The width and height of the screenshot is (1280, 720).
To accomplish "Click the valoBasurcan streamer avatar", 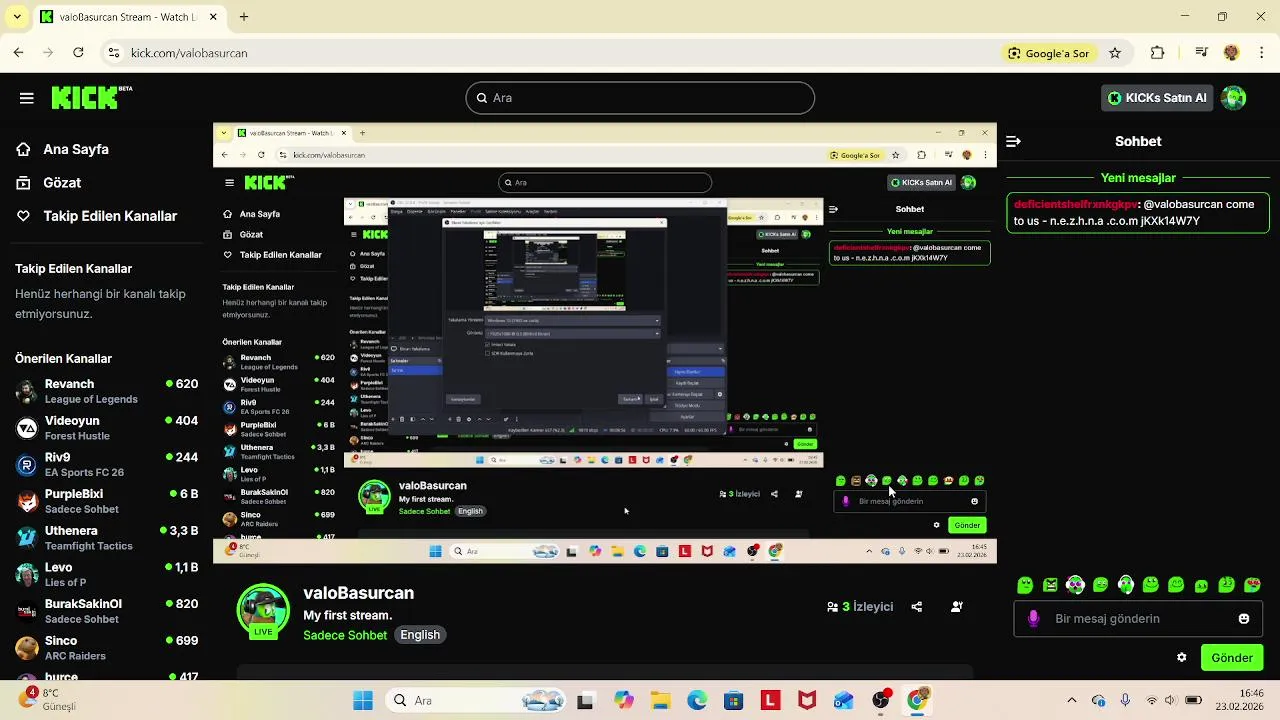I will click(x=263, y=611).
